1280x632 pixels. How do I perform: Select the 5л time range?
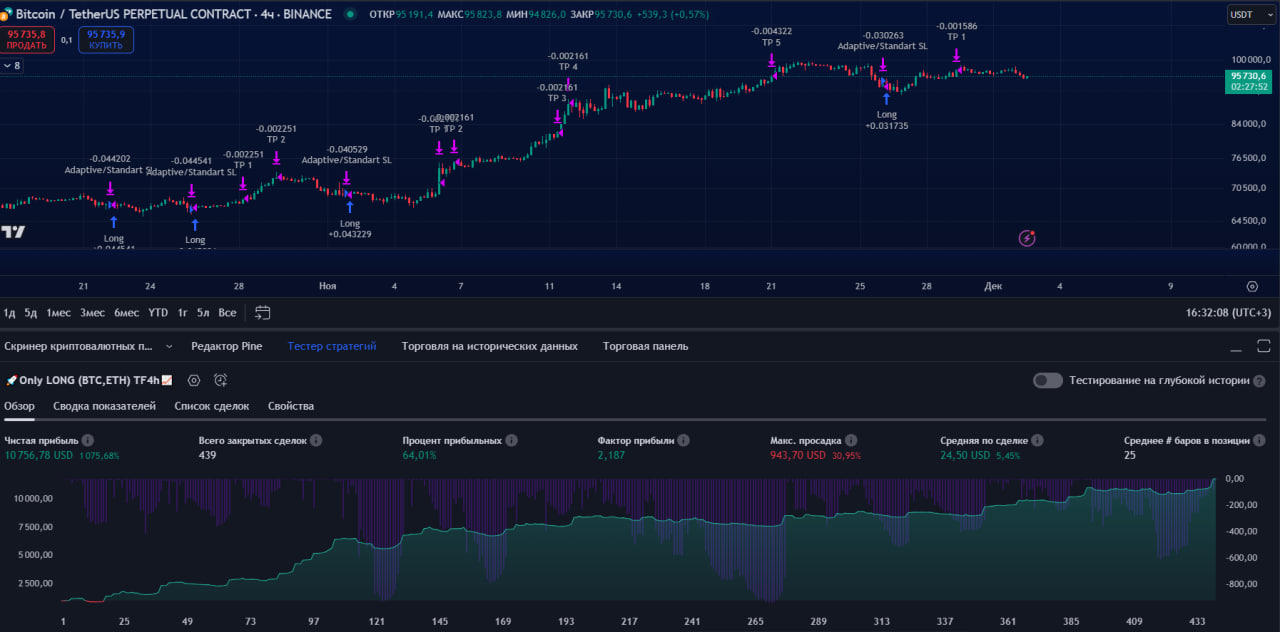click(x=203, y=313)
